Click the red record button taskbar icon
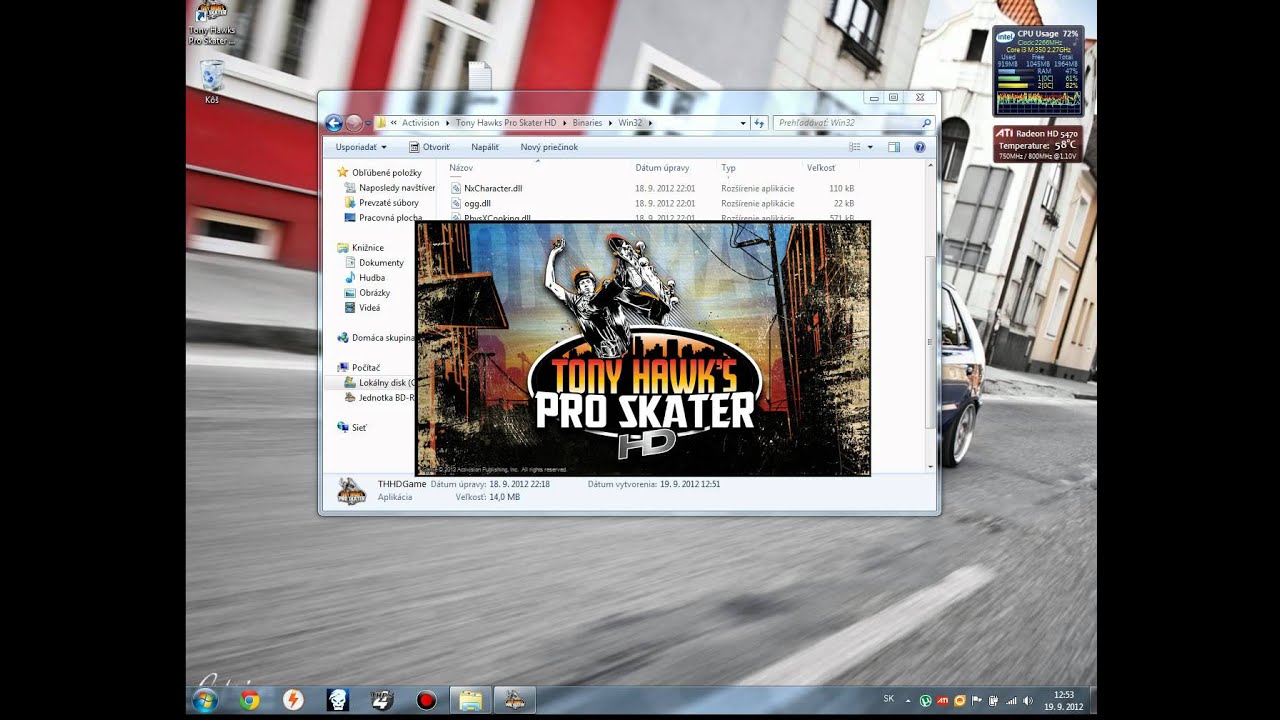The width and height of the screenshot is (1280, 720). click(x=426, y=700)
